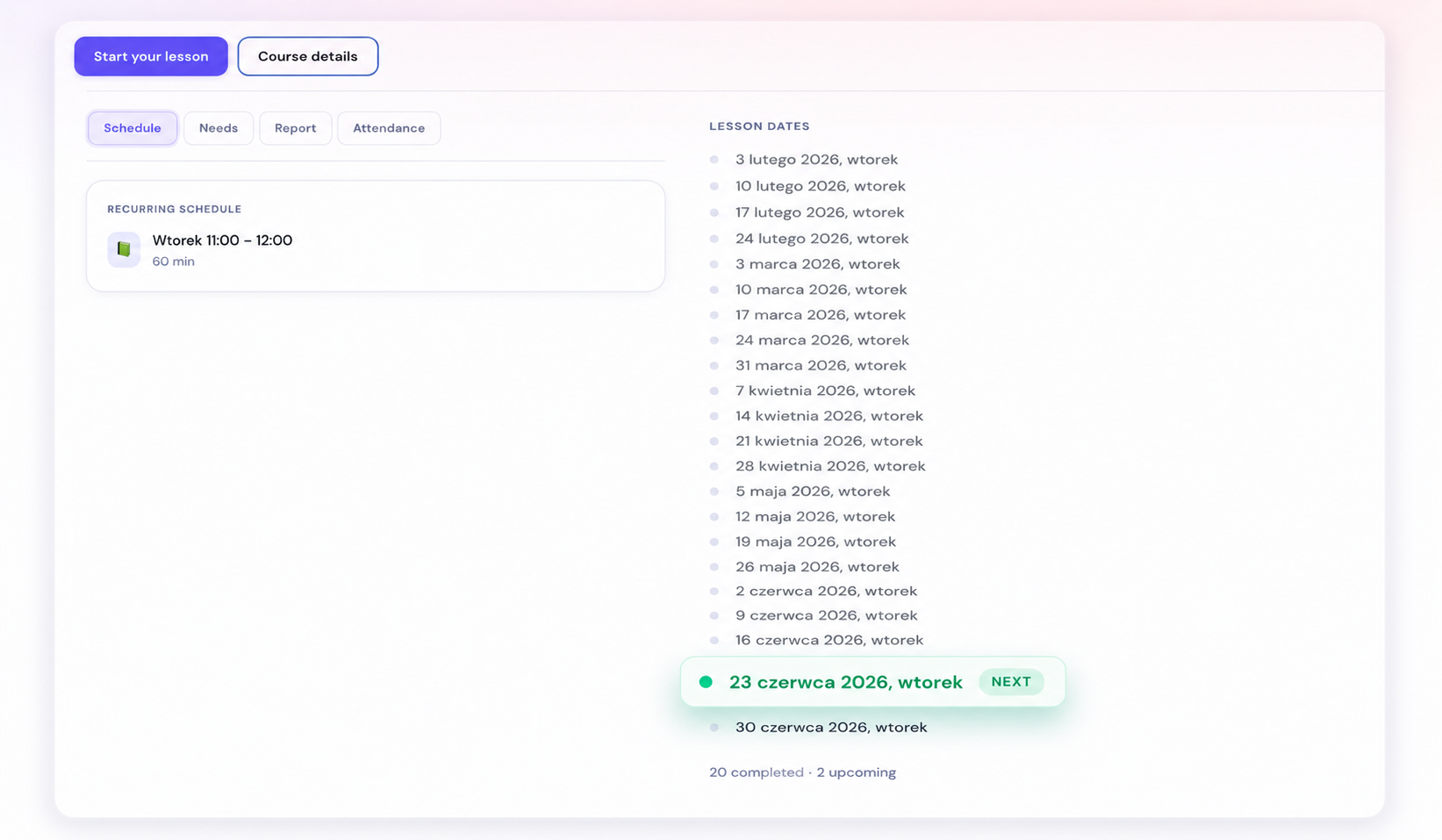Select lesson date 3 marca 2026, wtorek
Screen dimensions: 1442x840
818,264
